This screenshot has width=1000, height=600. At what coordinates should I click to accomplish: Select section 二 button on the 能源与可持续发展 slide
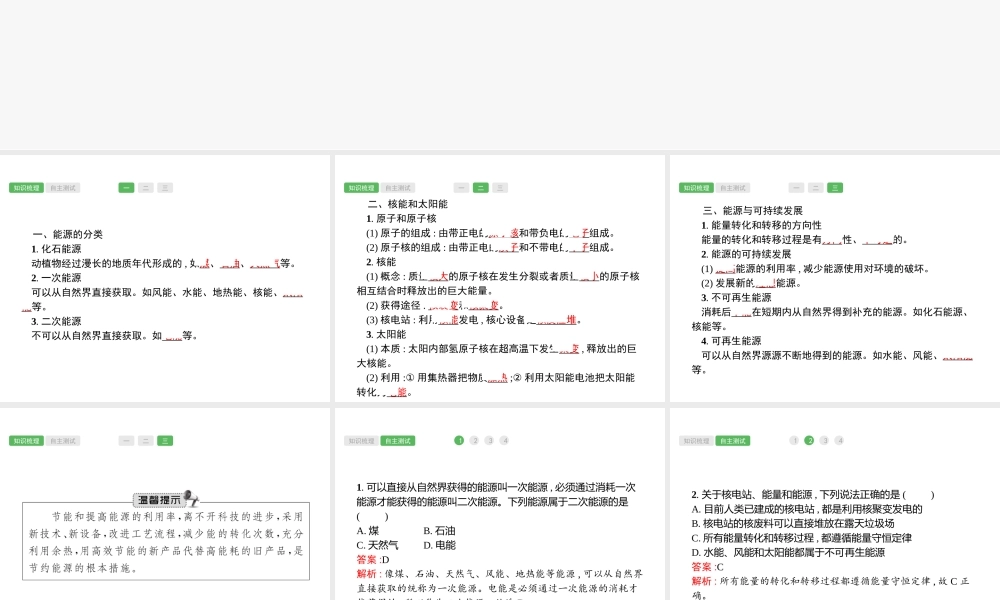coord(816,188)
